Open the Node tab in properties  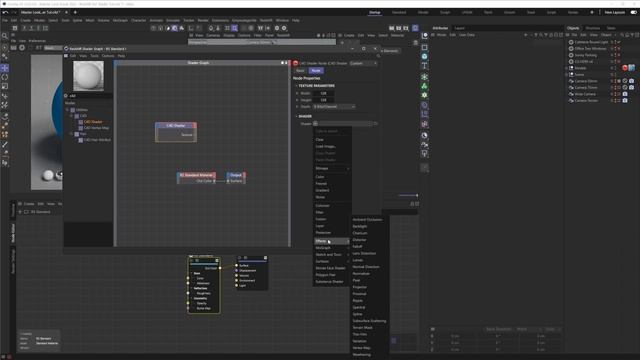point(316,71)
